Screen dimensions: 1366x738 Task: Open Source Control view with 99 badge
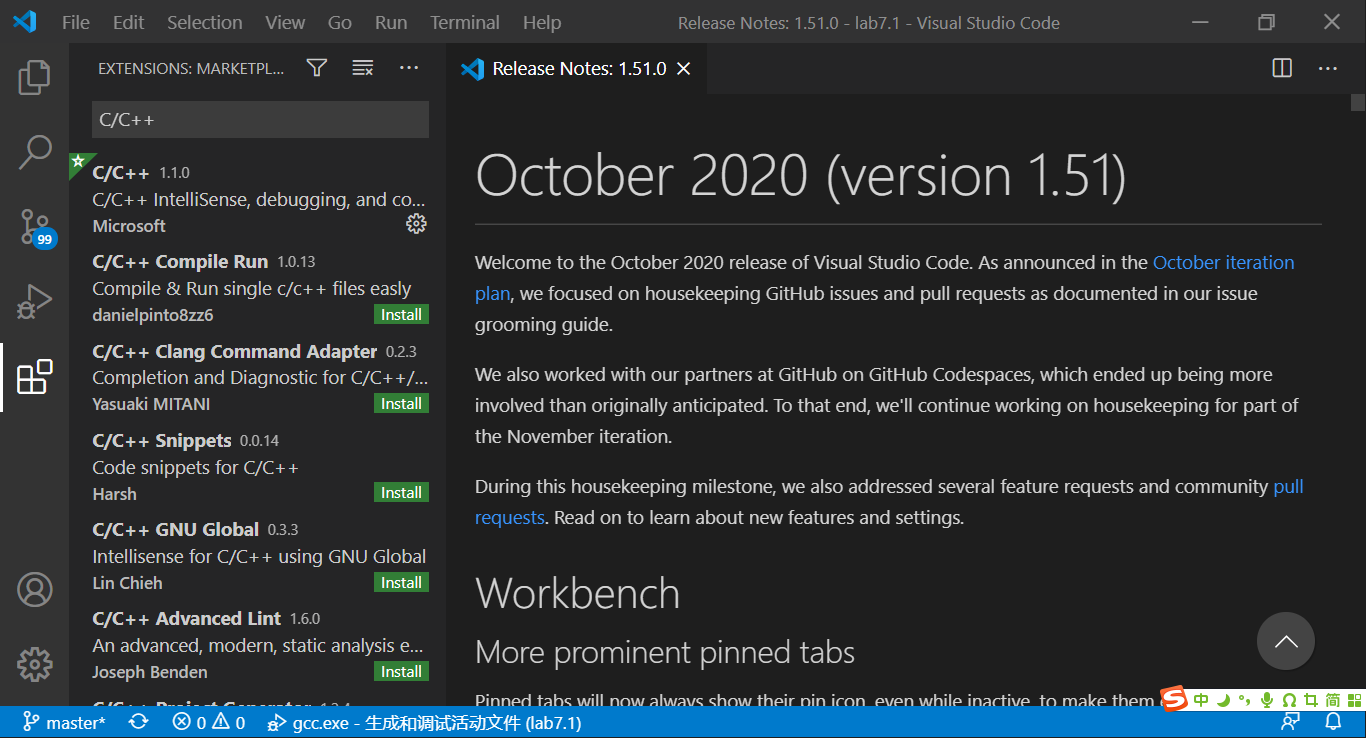click(x=36, y=227)
